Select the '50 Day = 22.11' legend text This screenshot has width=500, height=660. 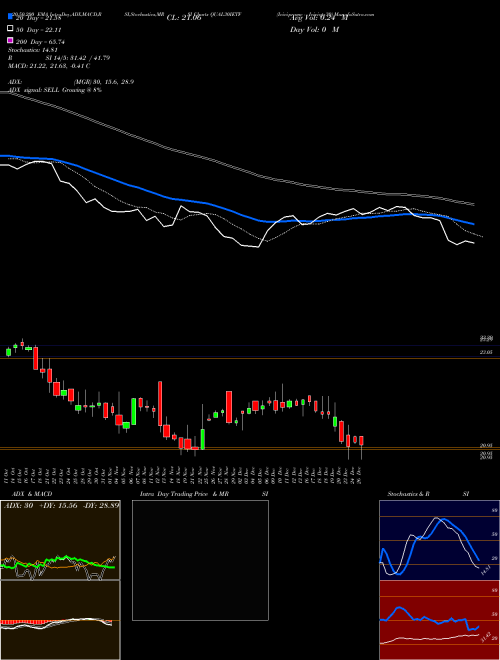click(x=39, y=30)
